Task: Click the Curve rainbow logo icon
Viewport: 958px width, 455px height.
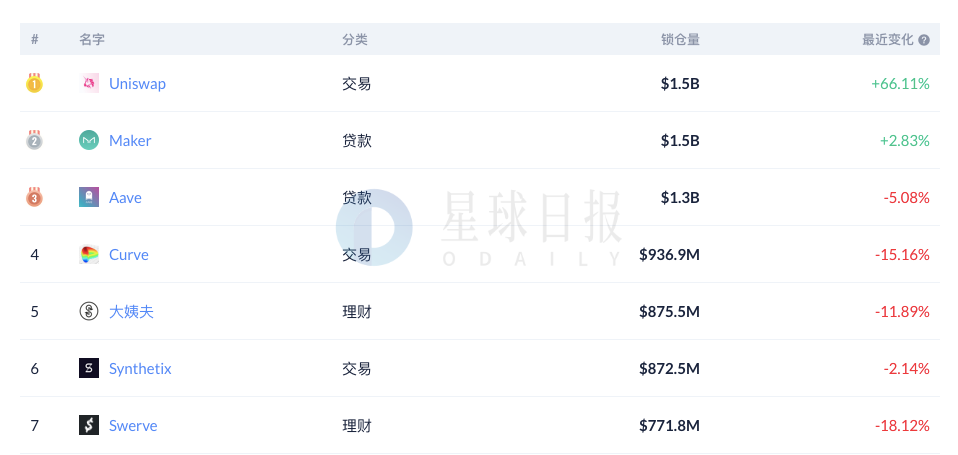Action: tap(89, 255)
